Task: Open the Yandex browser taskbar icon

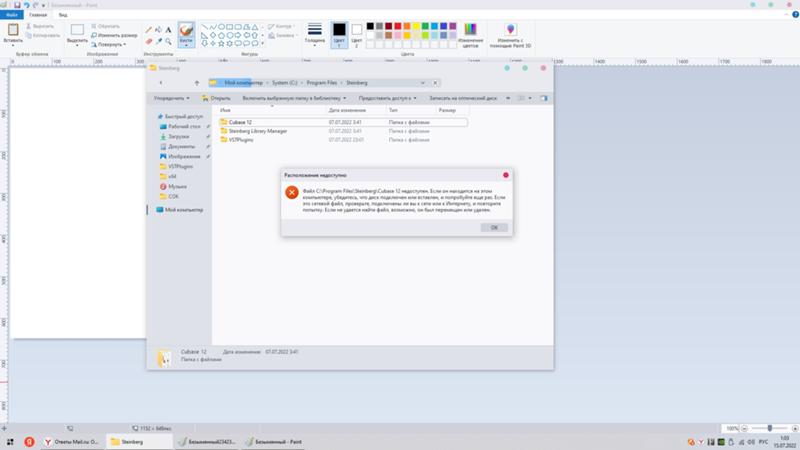Action: (x=29, y=442)
